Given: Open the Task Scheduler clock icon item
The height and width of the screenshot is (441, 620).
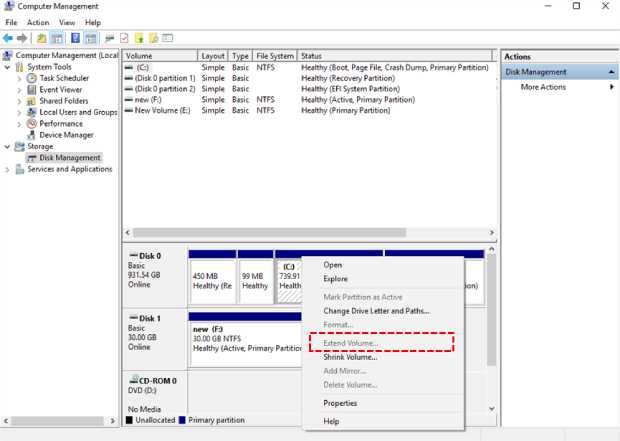Looking at the screenshot, I should coord(31,78).
